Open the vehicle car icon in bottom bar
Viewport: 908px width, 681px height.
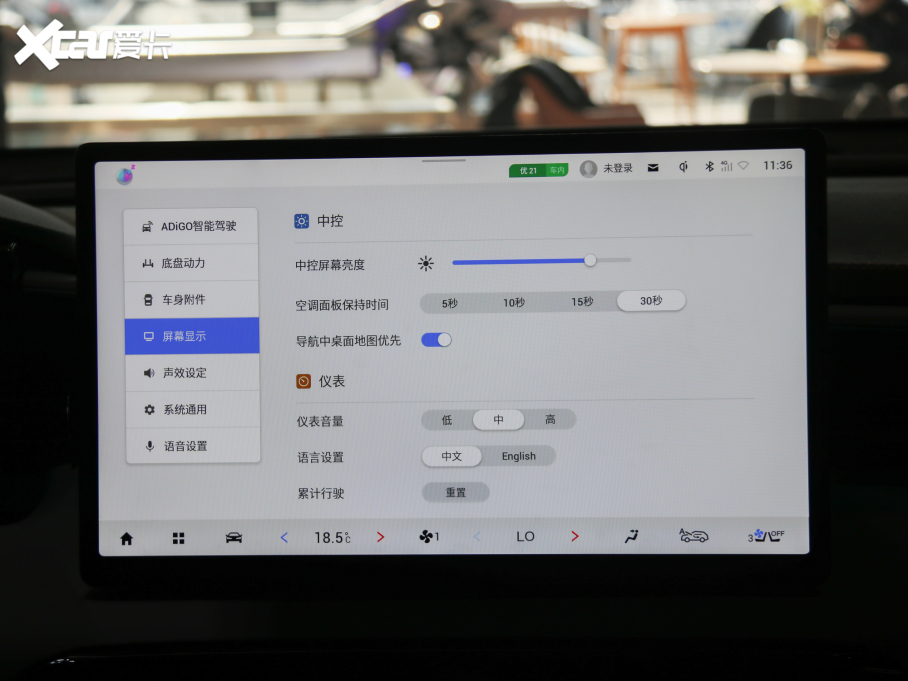pyautogui.click(x=233, y=538)
